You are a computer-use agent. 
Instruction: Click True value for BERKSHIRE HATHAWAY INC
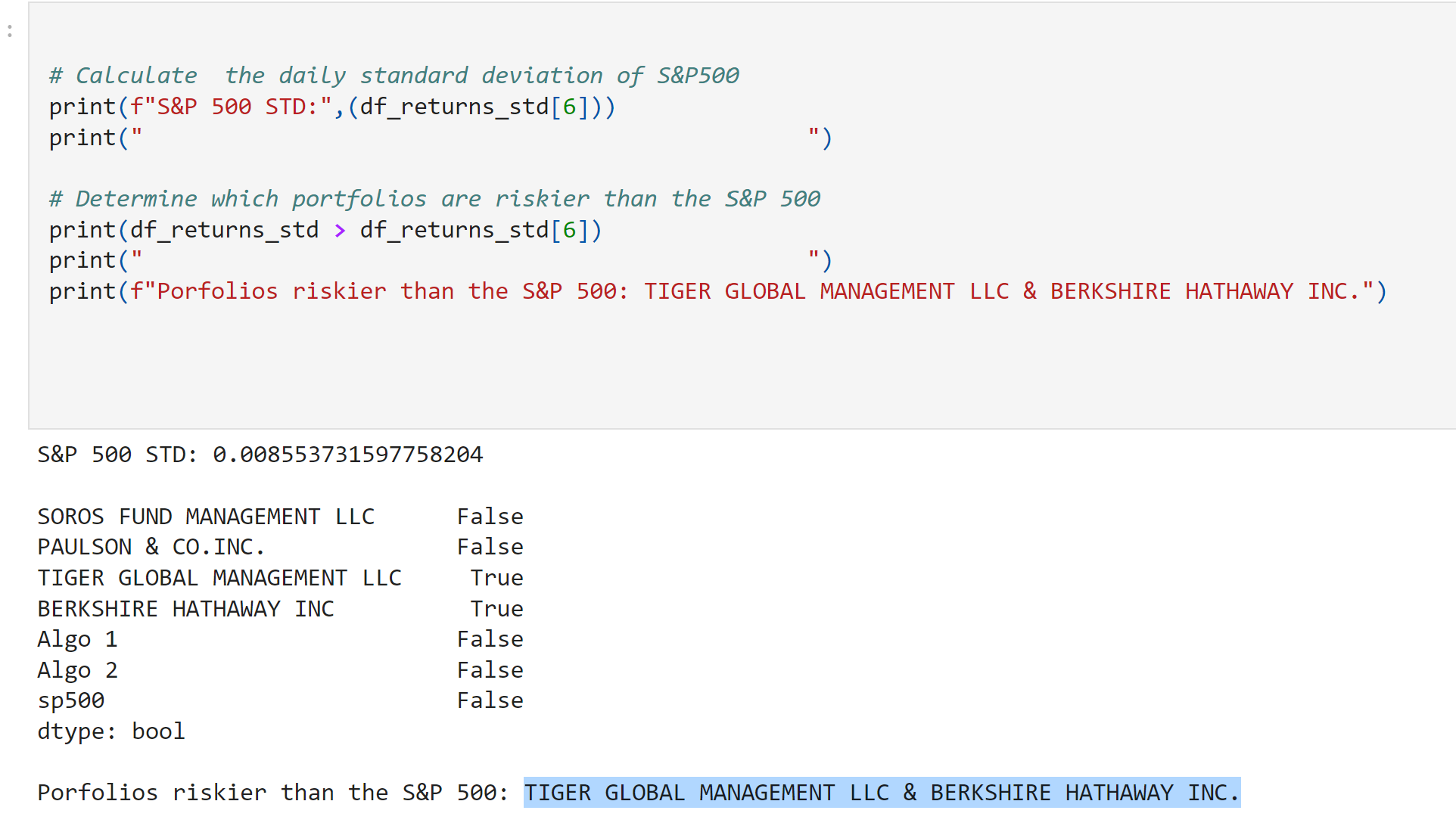coord(496,609)
